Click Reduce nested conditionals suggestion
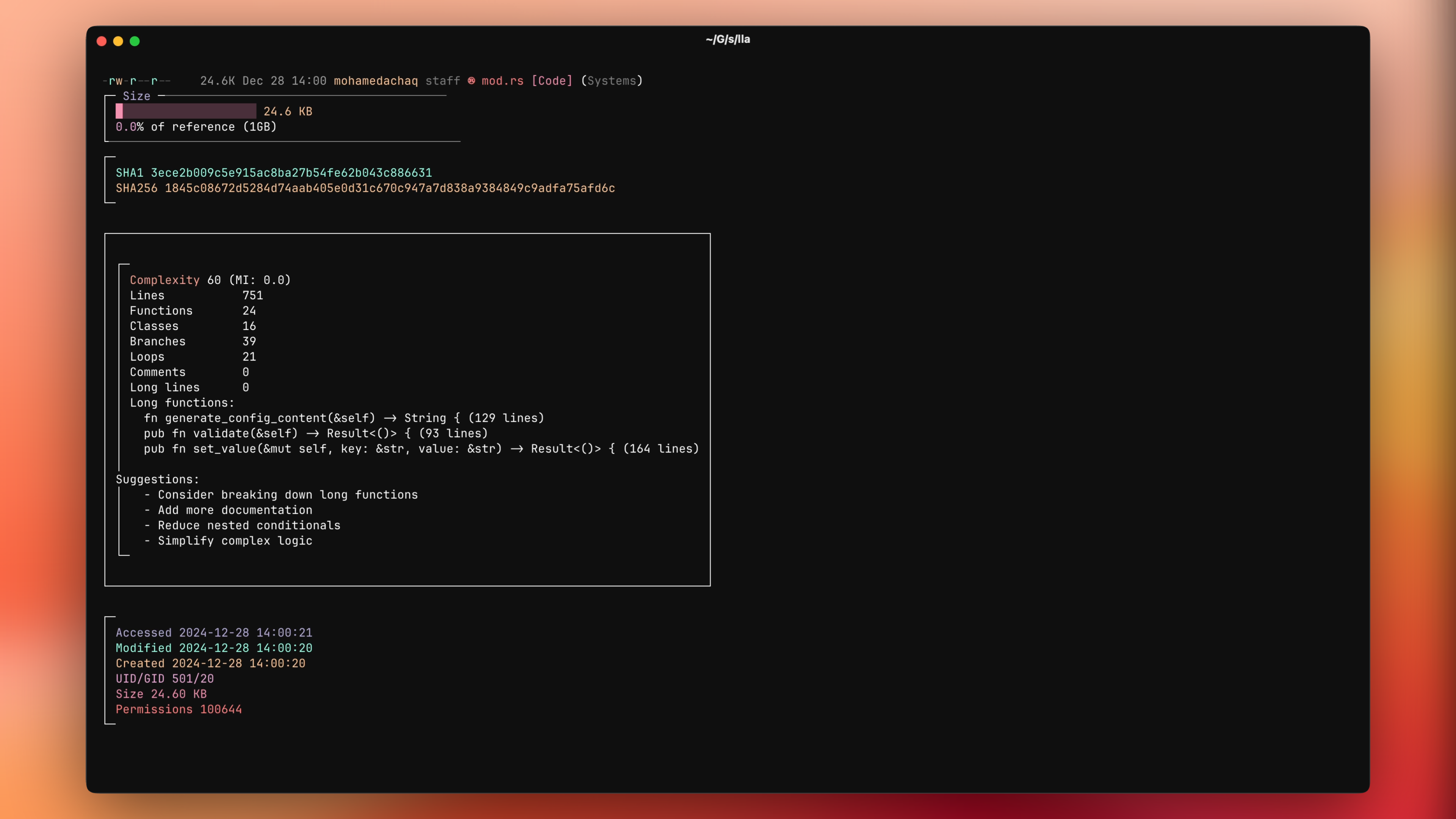This screenshot has height=819, width=1456. point(249,525)
